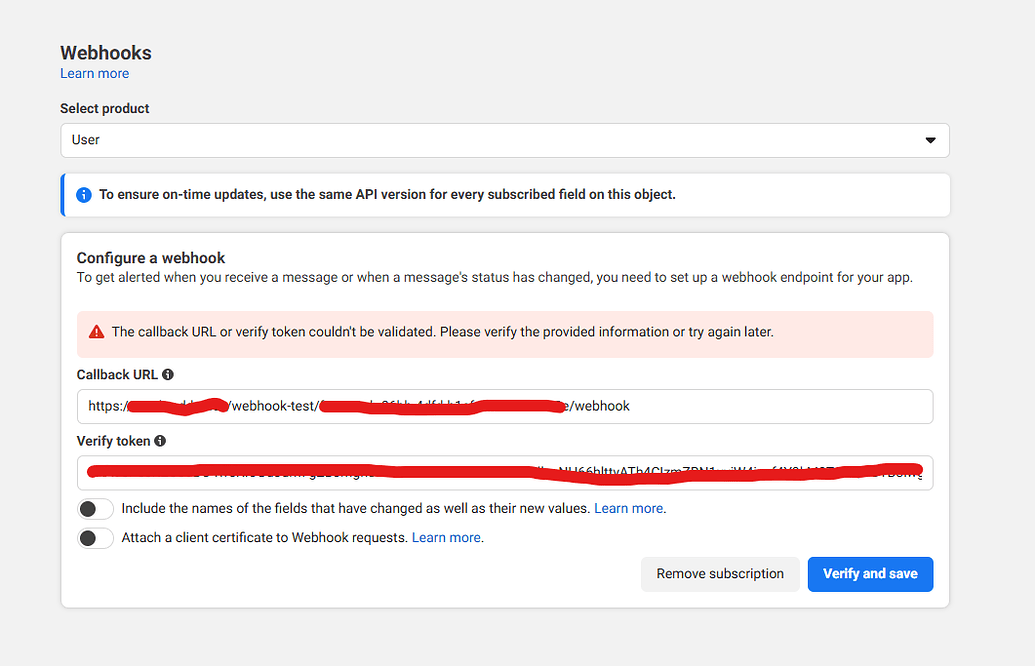Open the info tooltip next to Callback URL label
This screenshot has width=1035, height=666.
pyautogui.click(x=167, y=374)
